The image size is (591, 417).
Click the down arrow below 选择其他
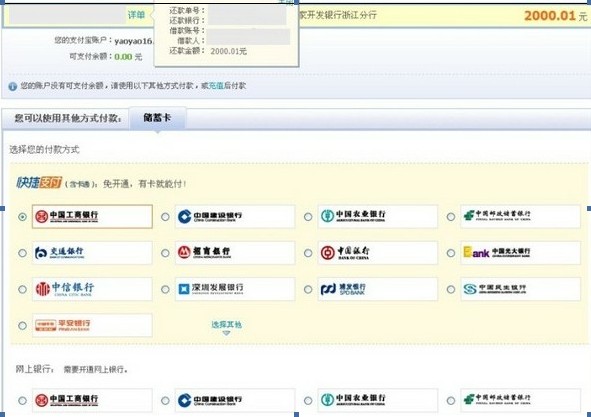pyautogui.click(x=226, y=333)
